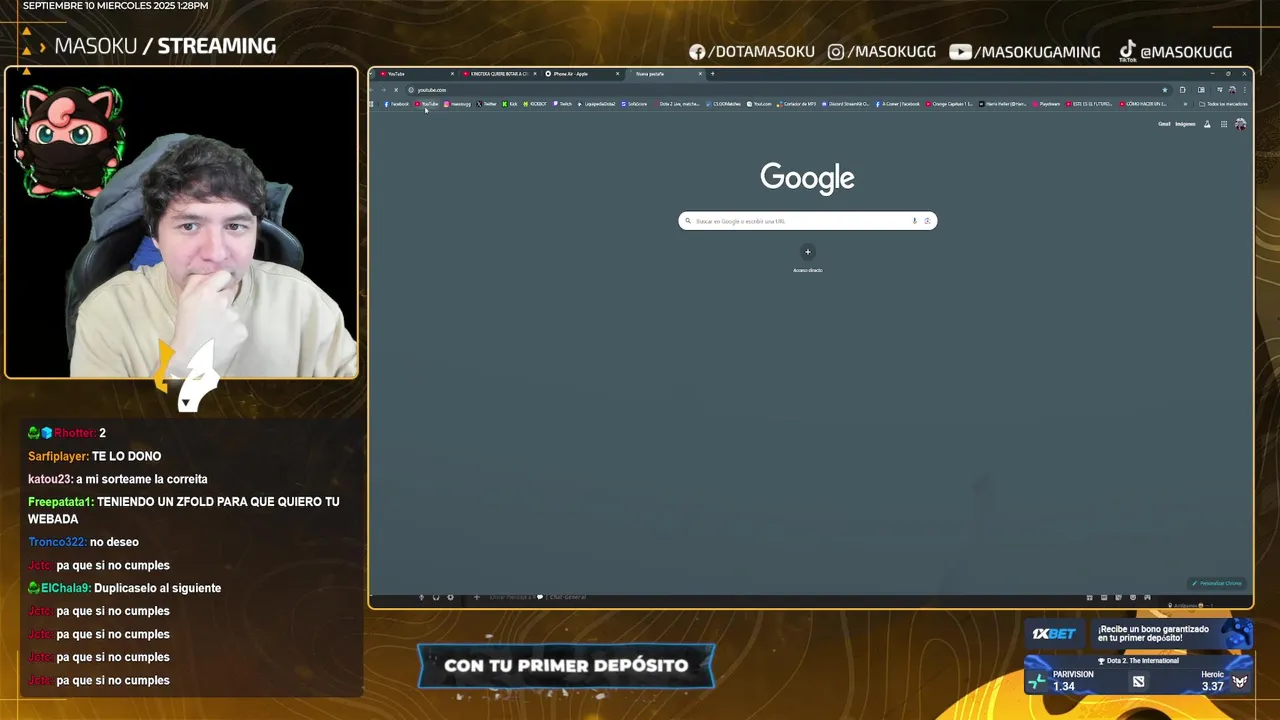Open a new tab with plus button
The width and height of the screenshot is (1280, 720).
click(x=713, y=73)
